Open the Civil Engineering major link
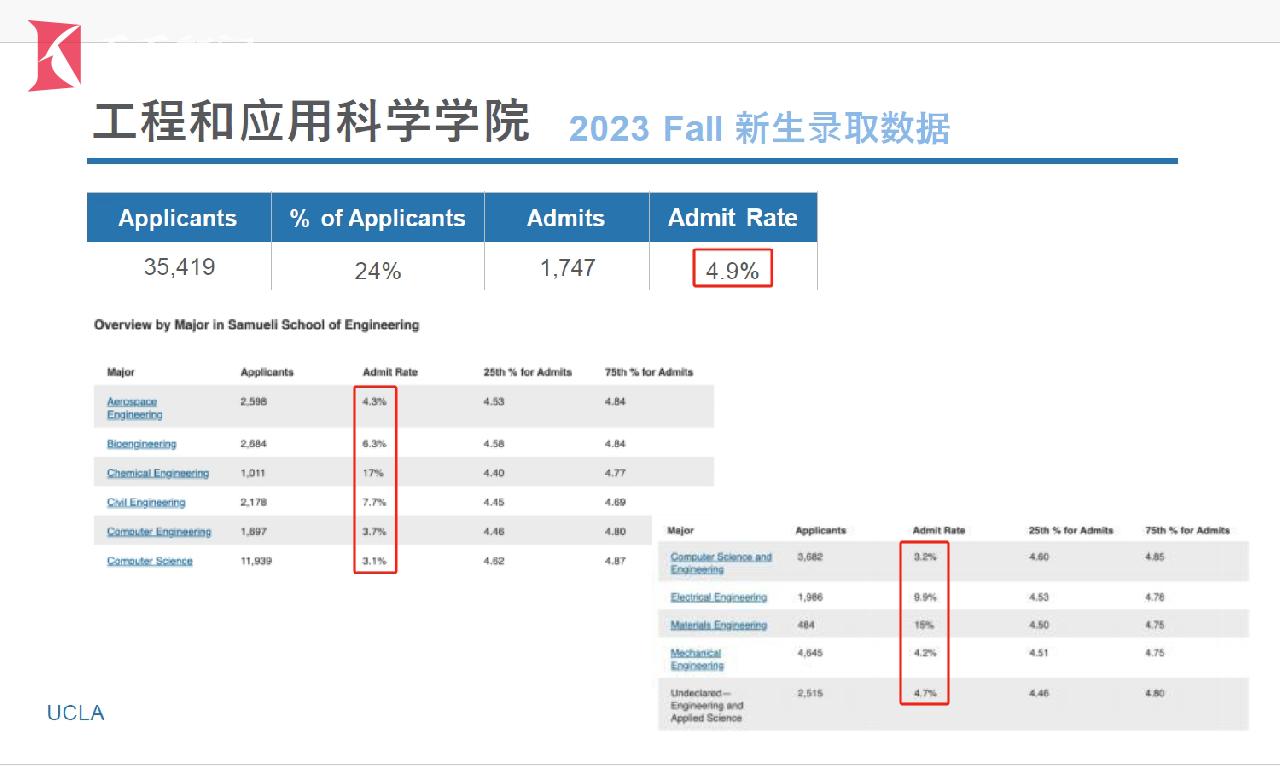The width and height of the screenshot is (1280, 766). [x=146, y=502]
